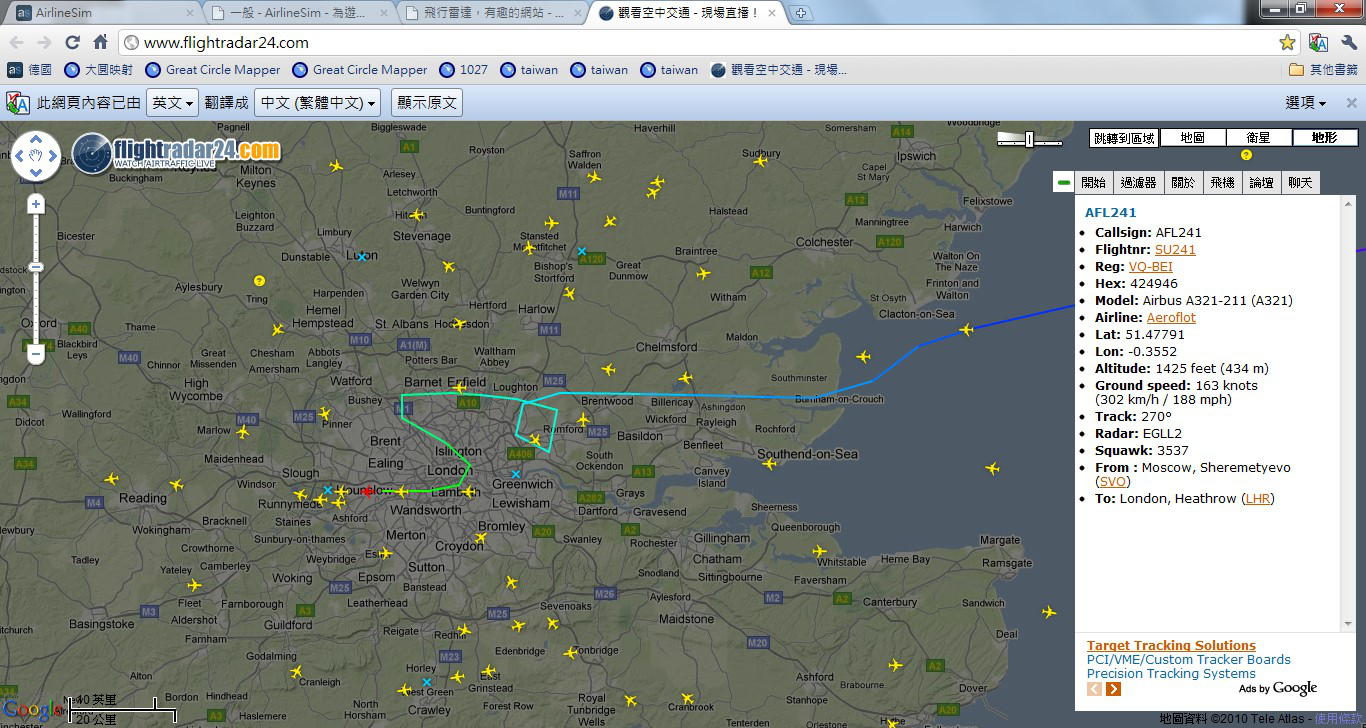Open the Aeroflot airline link

pos(1171,318)
